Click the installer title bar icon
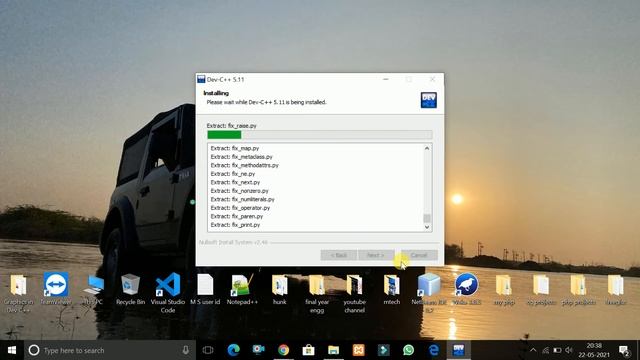The image size is (640, 360). (x=201, y=79)
